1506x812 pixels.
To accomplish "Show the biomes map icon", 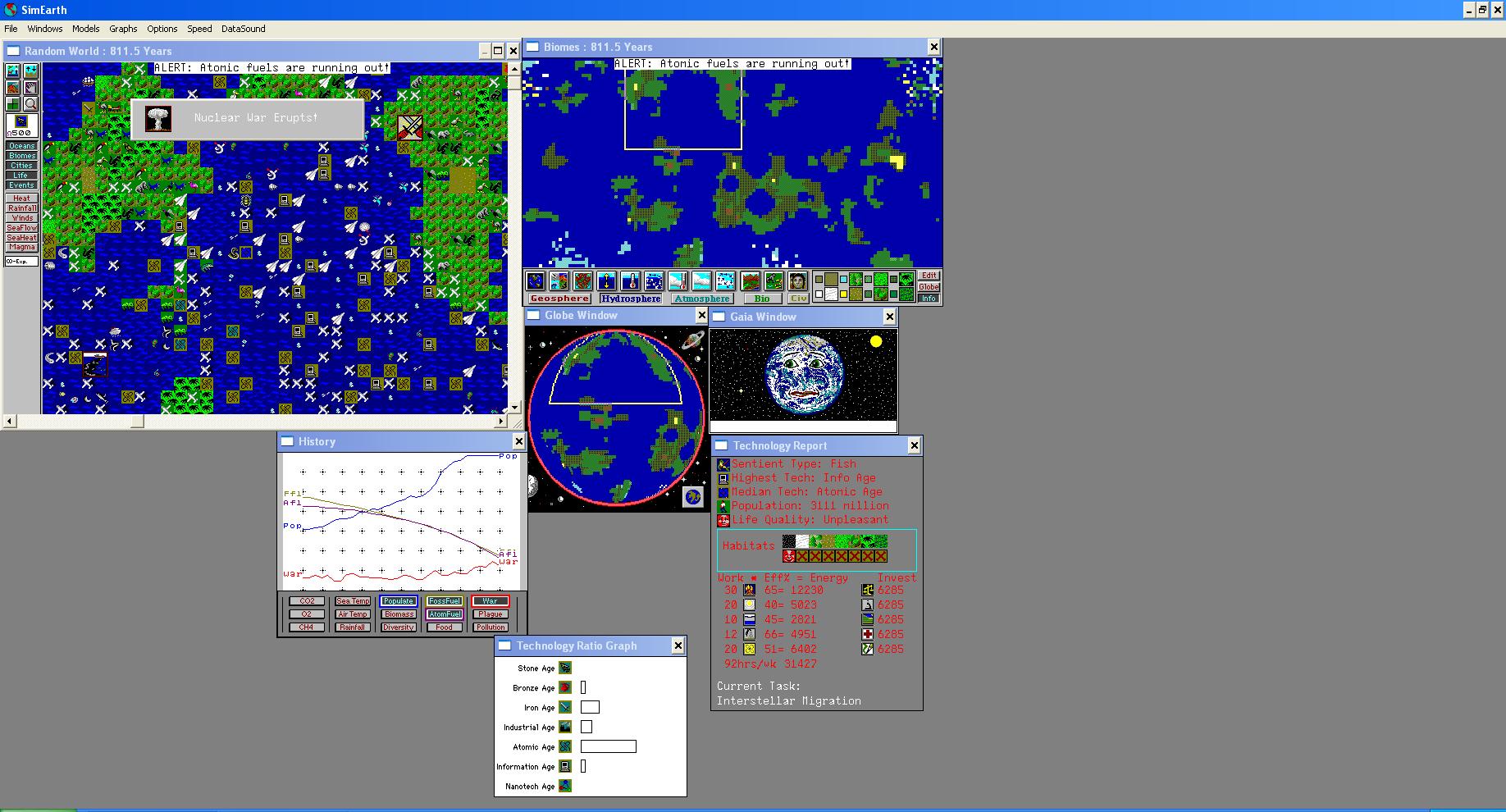I will pyautogui.click(x=751, y=281).
